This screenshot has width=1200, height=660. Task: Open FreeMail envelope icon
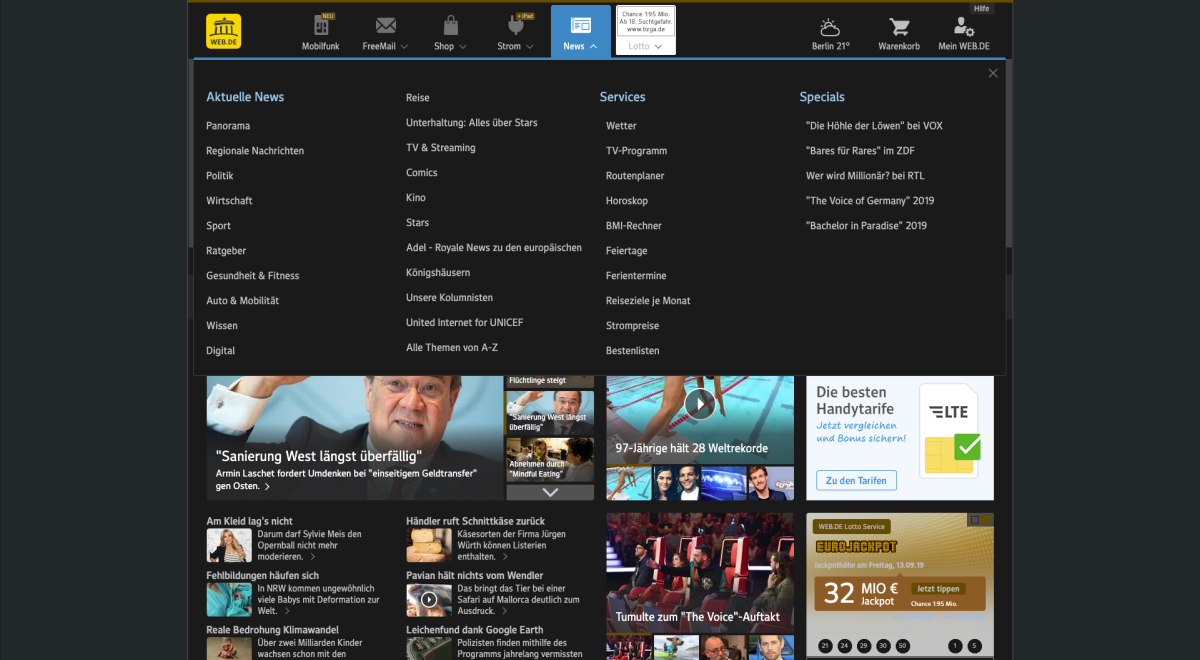click(386, 25)
